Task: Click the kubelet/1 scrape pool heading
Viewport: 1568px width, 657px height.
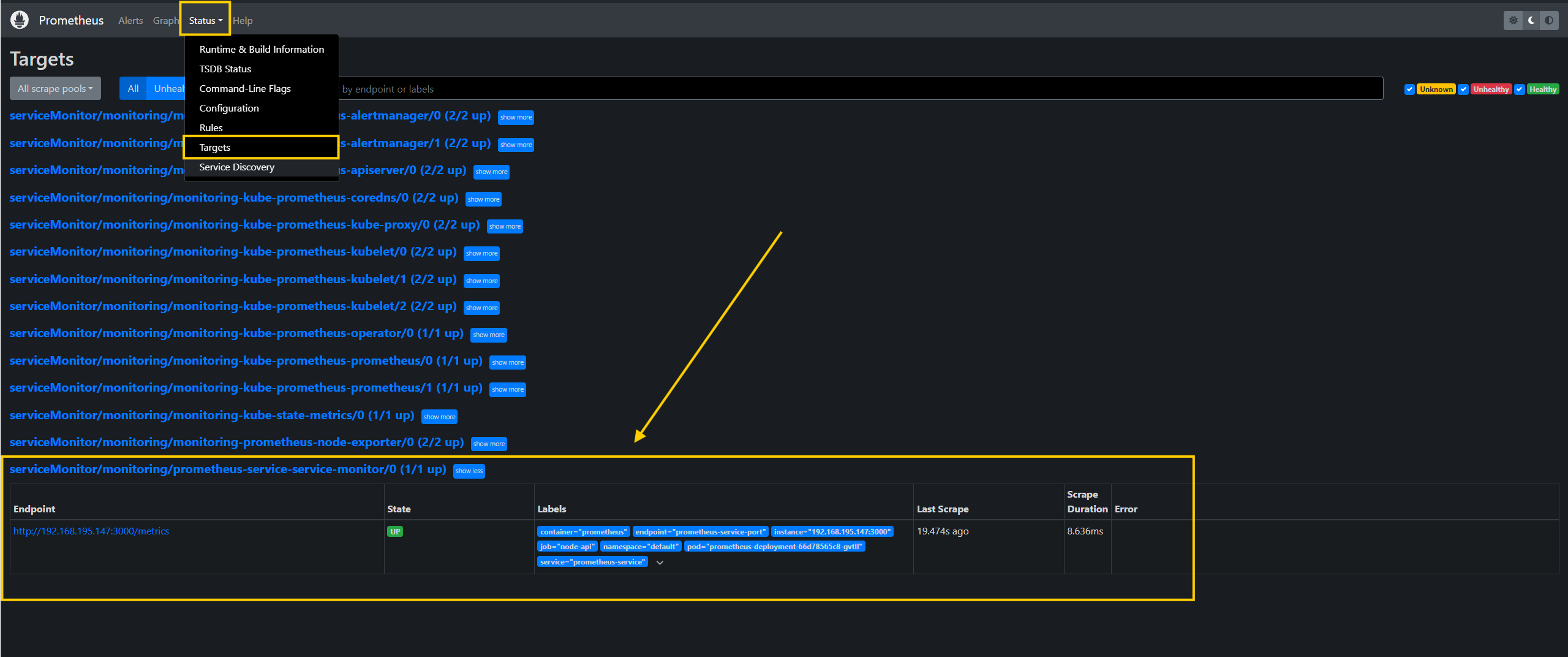Action: pos(233,279)
